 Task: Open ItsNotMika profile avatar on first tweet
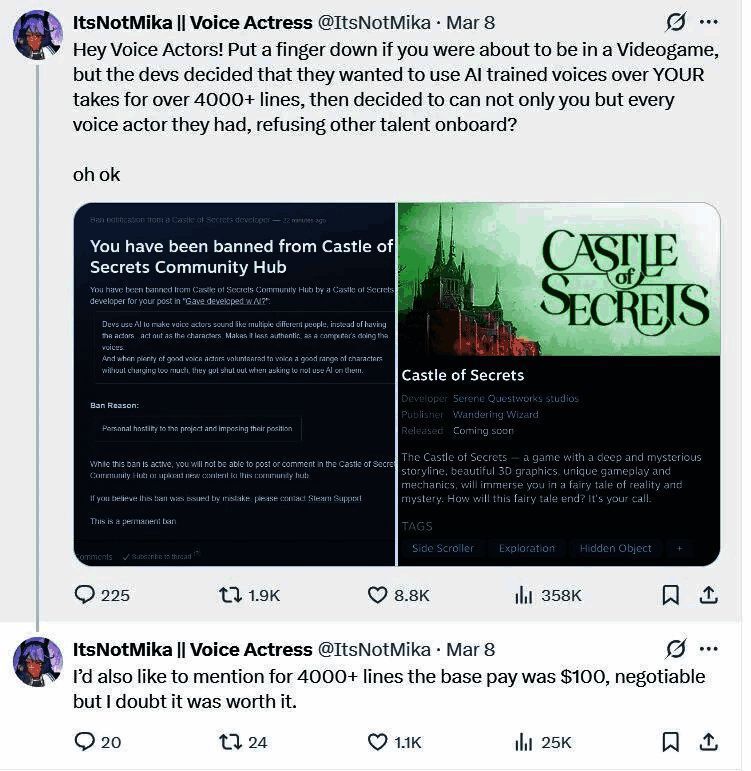click(38, 35)
